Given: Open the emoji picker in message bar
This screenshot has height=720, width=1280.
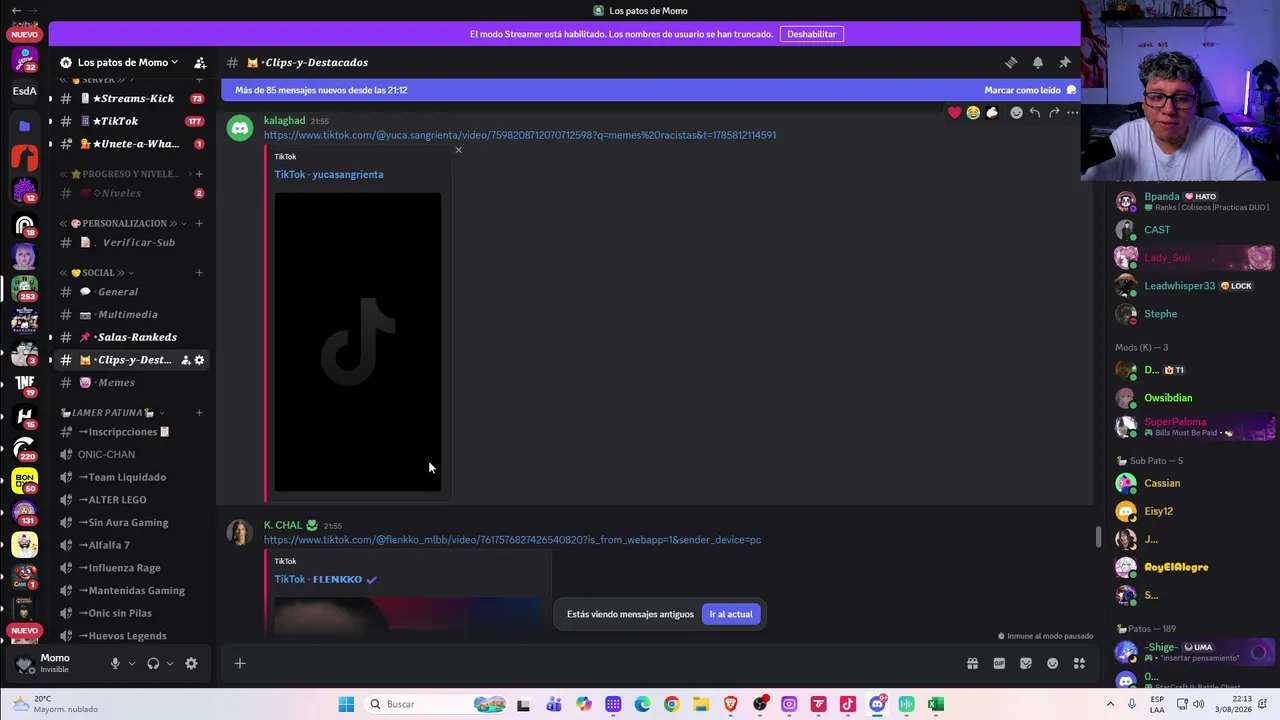Looking at the screenshot, I should [x=1052, y=663].
